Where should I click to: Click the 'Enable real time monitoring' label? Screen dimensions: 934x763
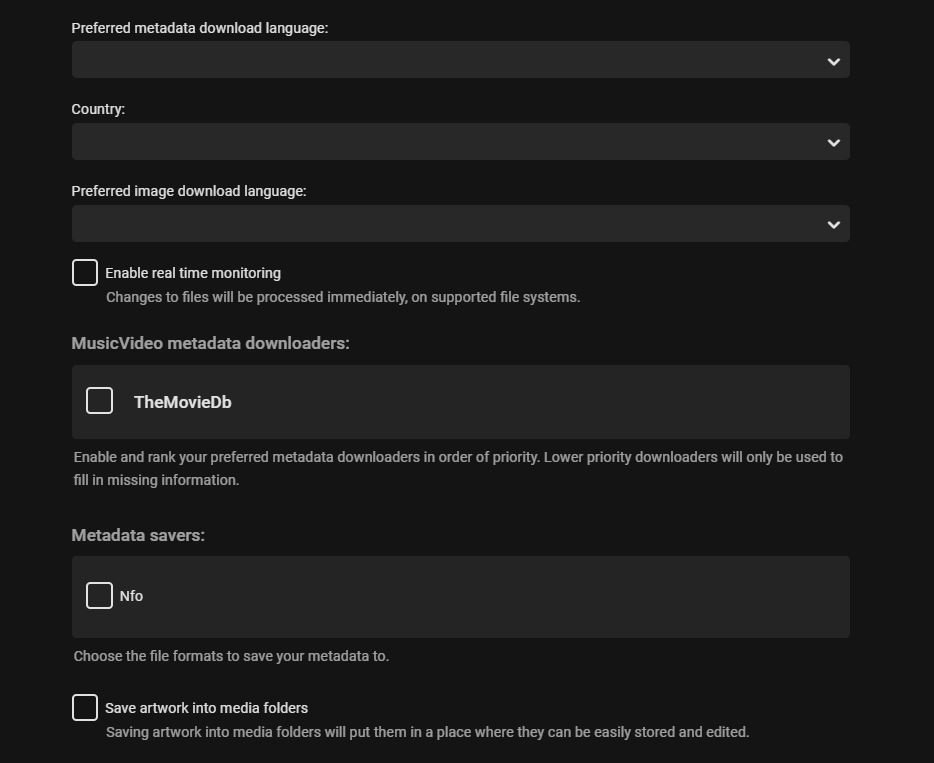tap(193, 273)
